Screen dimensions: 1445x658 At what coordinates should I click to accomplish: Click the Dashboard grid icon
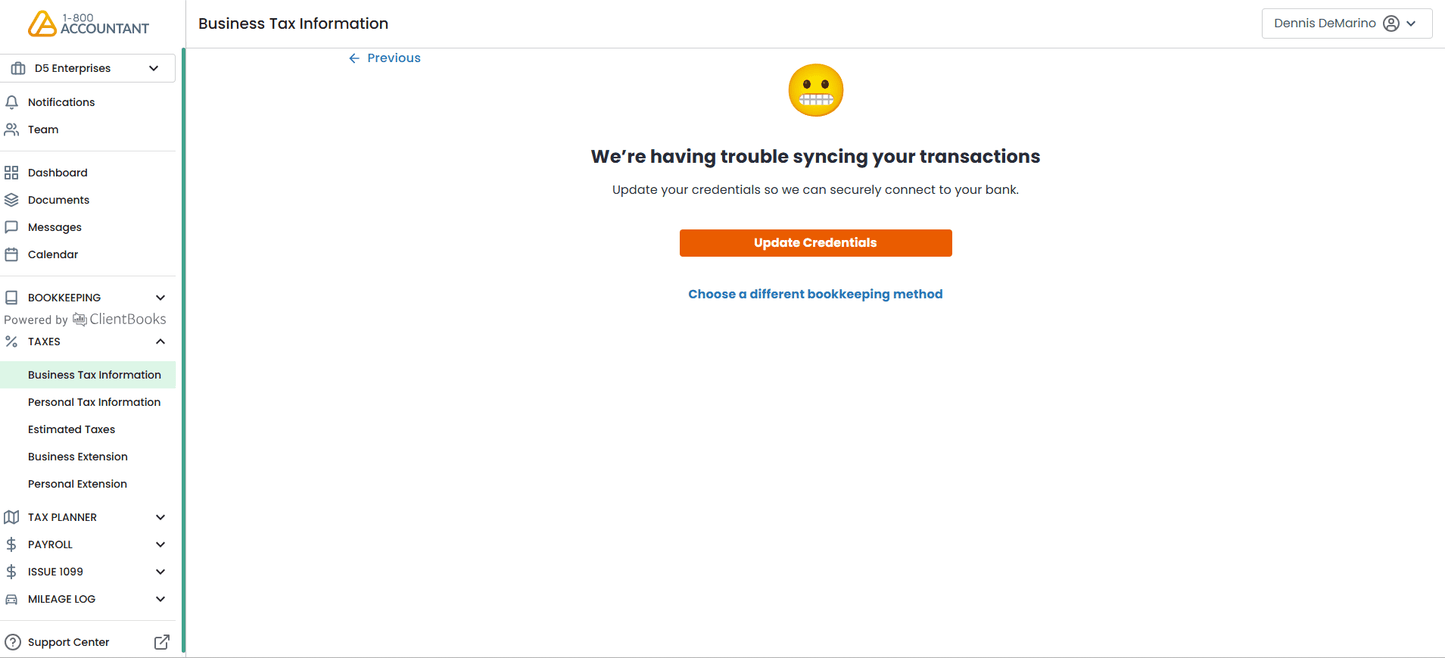(x=12, y=173)
